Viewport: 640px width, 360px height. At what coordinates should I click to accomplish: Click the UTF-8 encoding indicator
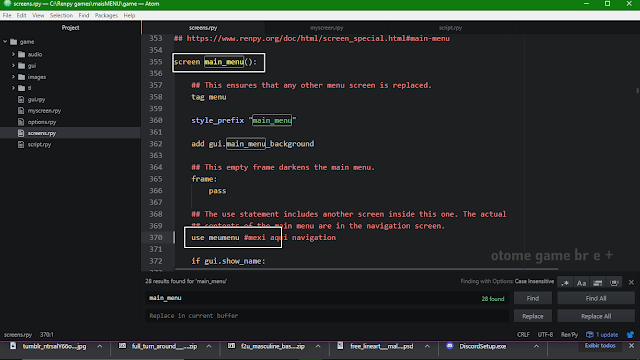coord(545,335)
